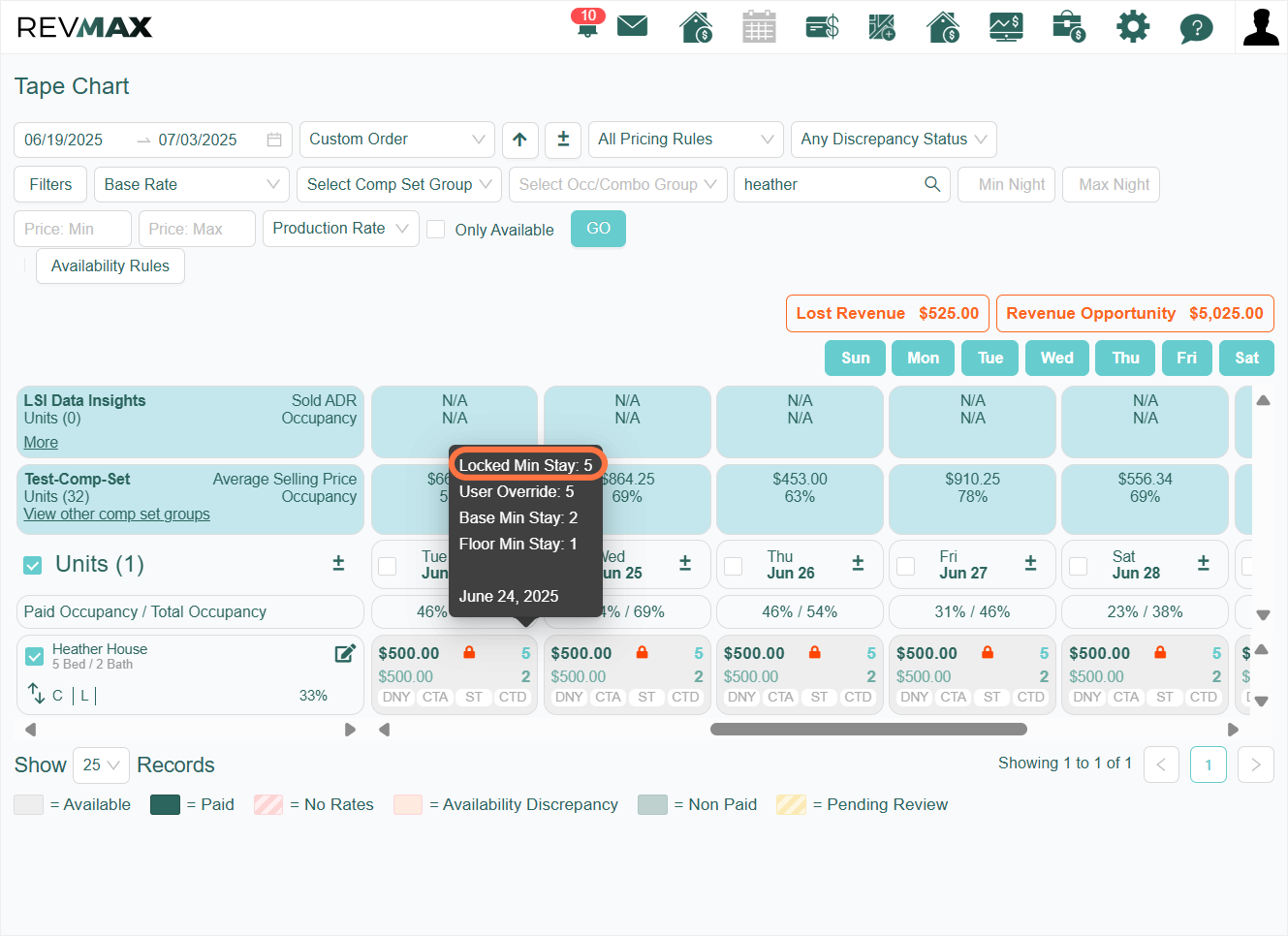This screenshot has width=1288, height=936.
Task: Open the help question bubble icon
Action: (x=1196, y=27)
